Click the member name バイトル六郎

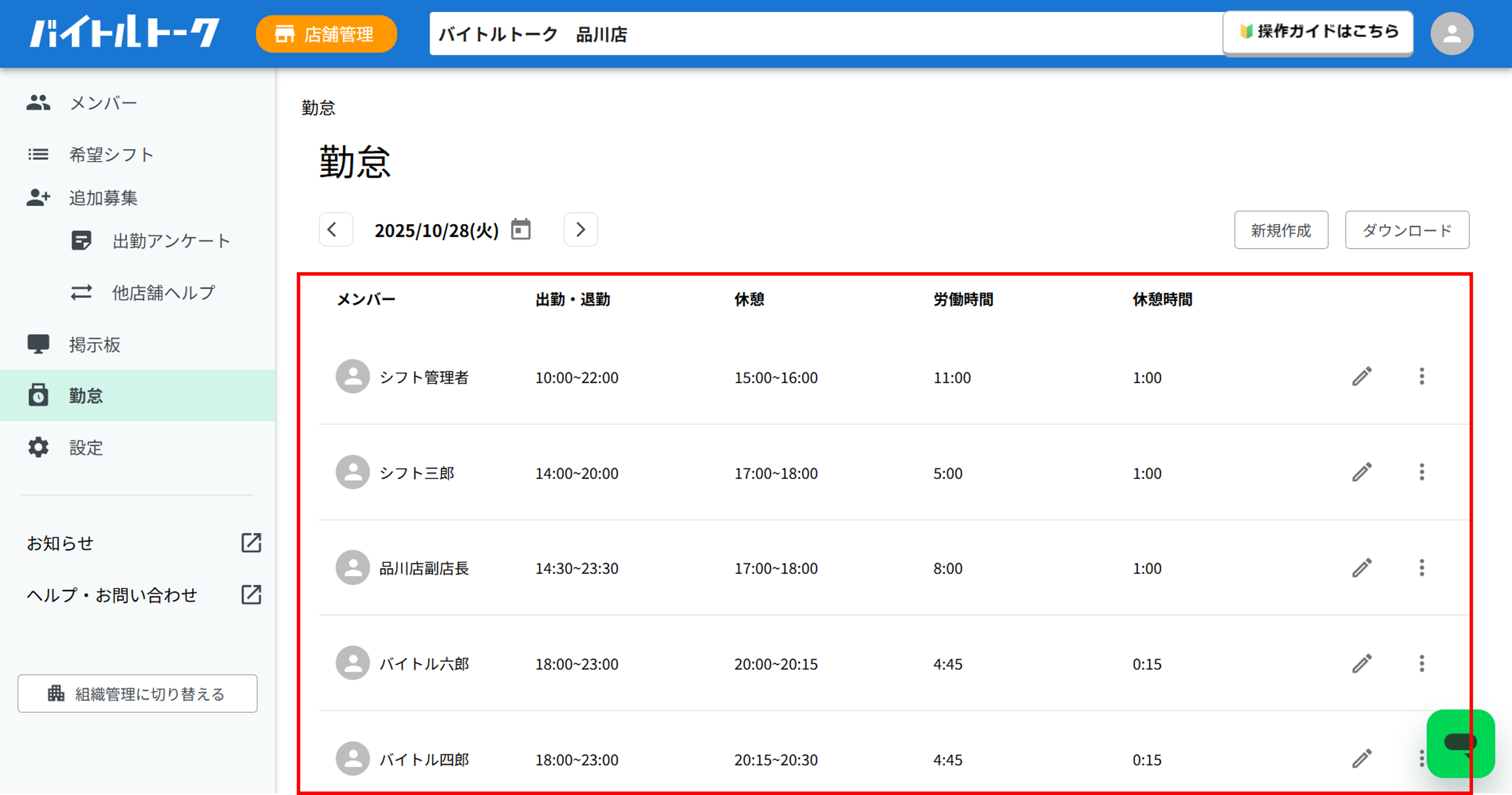click(x=424, y=664)
